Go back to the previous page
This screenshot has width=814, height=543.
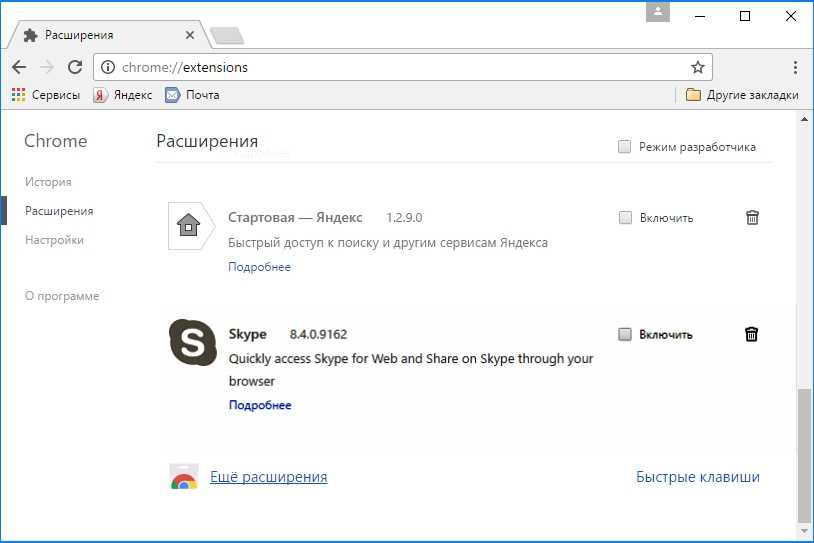pyautogui.click(x=18, y=67)
